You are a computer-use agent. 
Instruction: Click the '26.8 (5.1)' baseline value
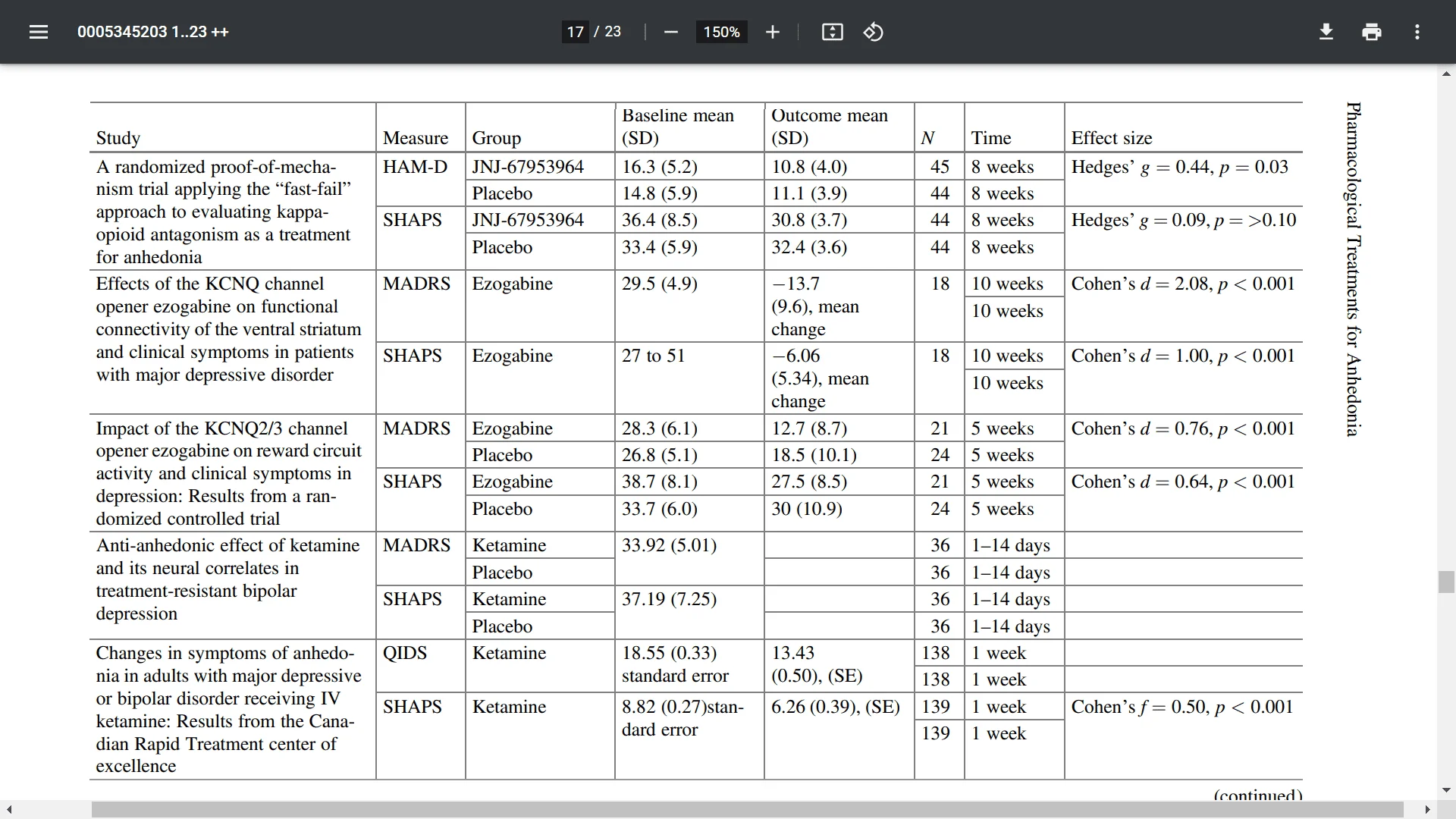coord(660,455)
